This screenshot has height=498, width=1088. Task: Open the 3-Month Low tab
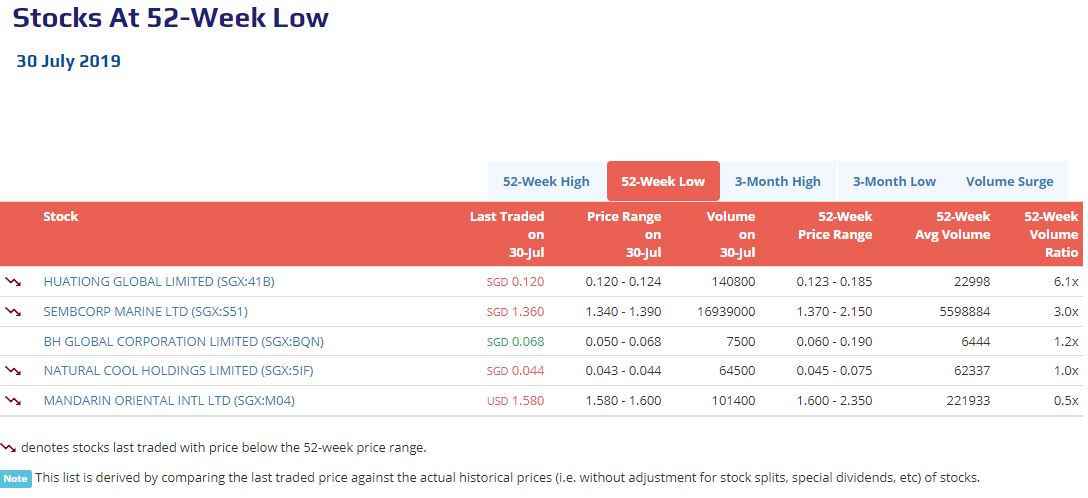point(894,182)
